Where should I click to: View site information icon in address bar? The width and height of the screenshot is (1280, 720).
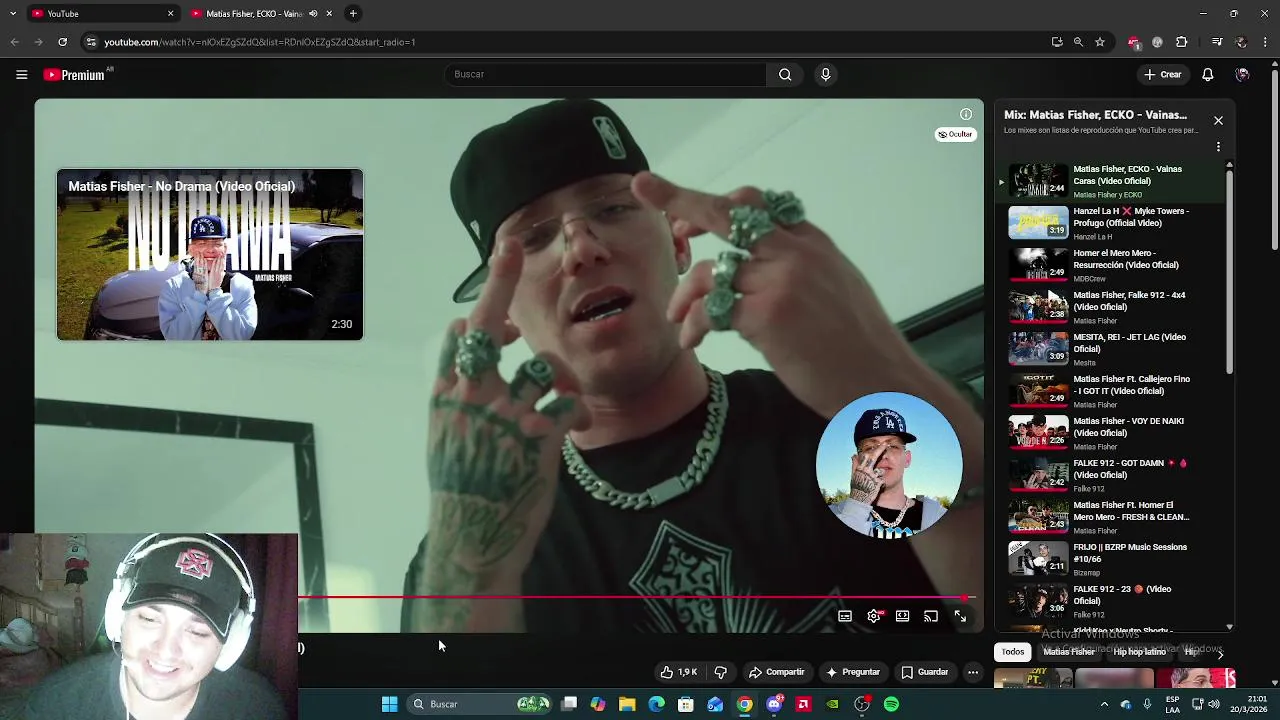(91, 42)
